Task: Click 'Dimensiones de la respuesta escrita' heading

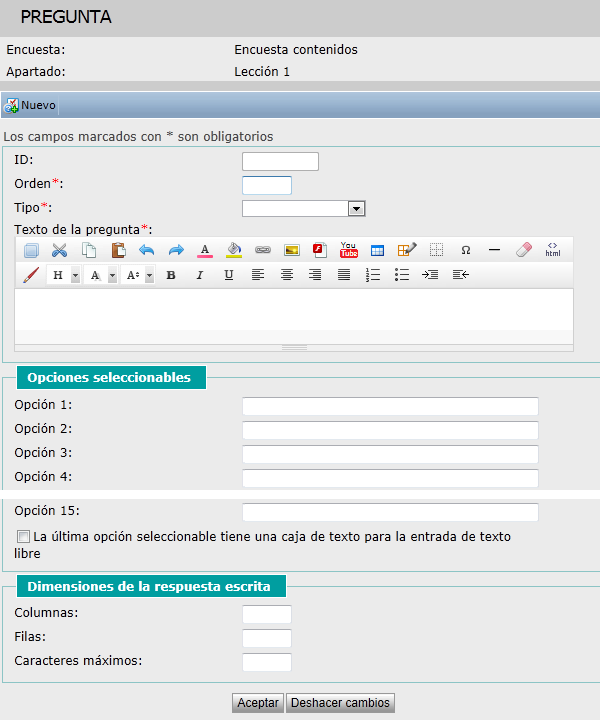Action: point(151,586)
